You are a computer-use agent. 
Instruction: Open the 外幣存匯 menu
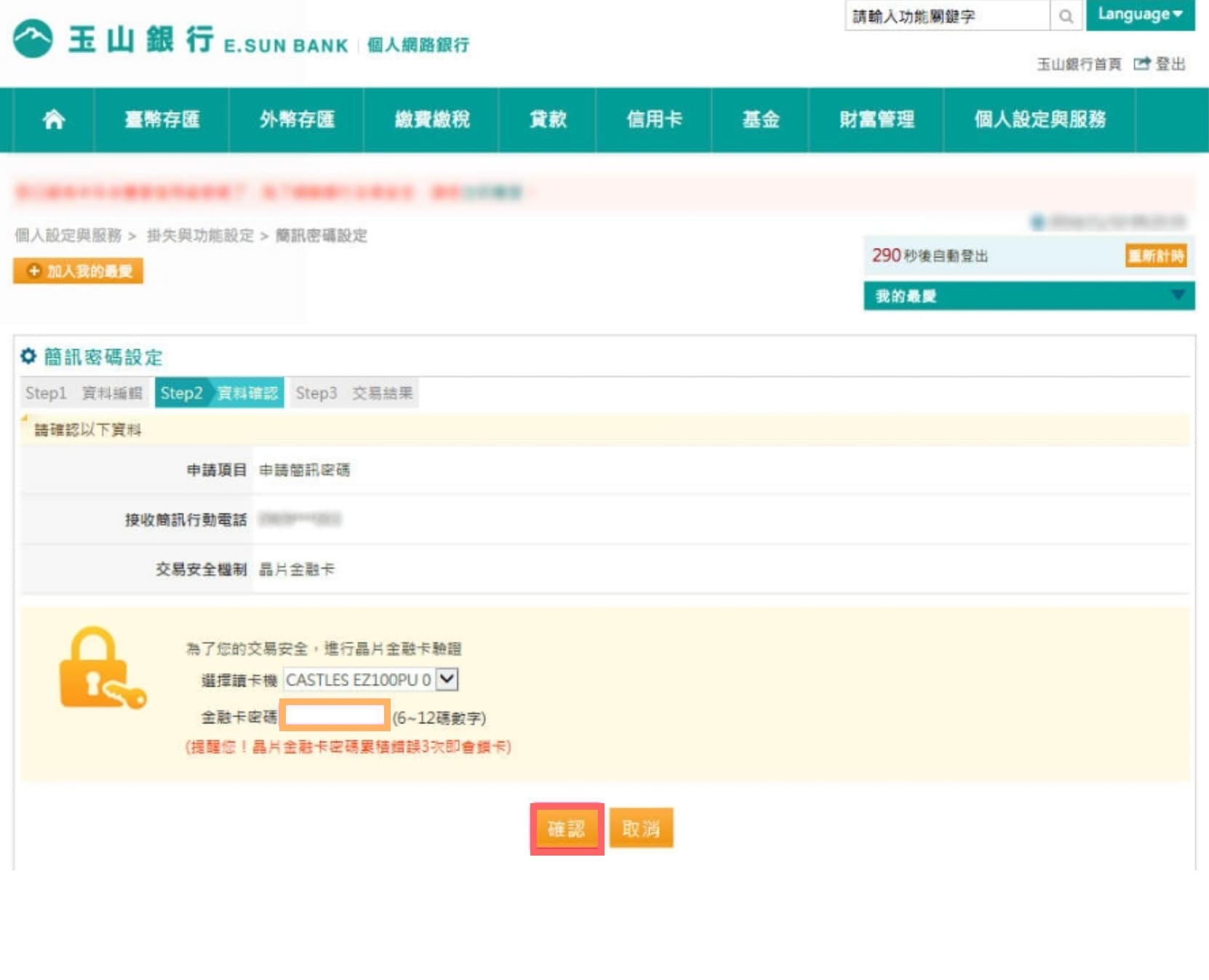point(297,119)
